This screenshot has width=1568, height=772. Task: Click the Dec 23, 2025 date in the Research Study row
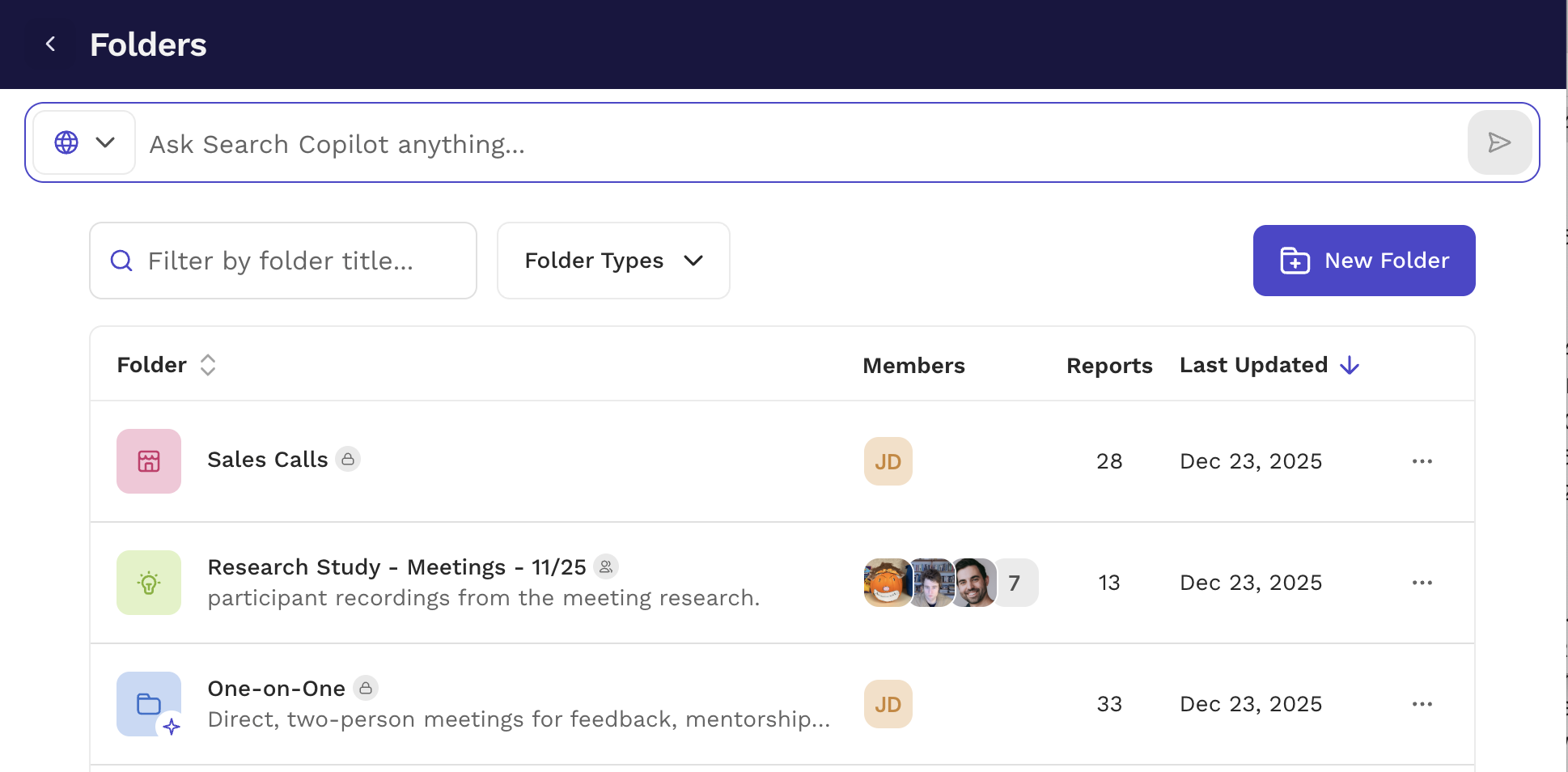1251,583
